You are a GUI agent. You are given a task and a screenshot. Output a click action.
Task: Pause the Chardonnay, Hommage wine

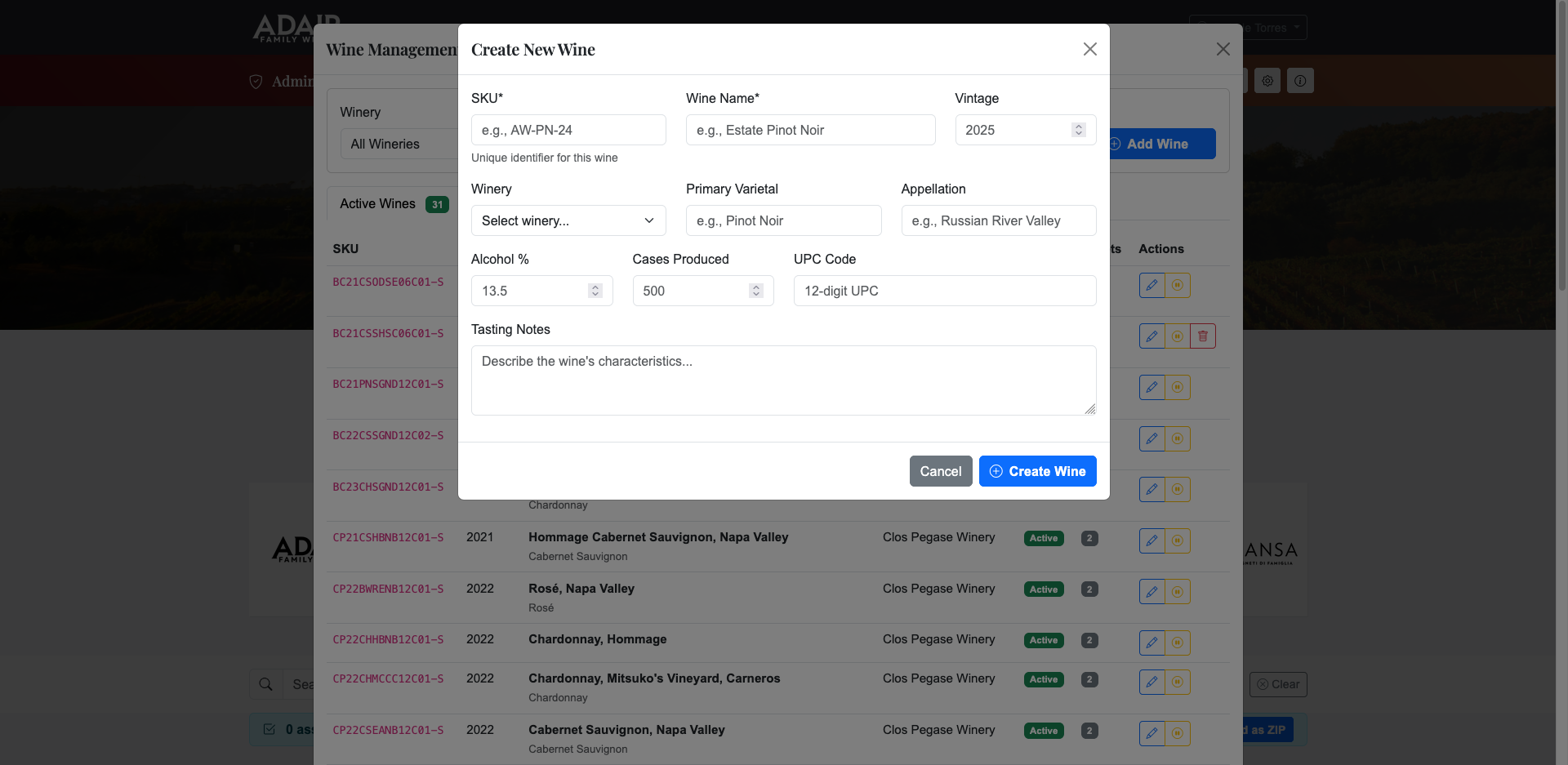pos(1177,643)
